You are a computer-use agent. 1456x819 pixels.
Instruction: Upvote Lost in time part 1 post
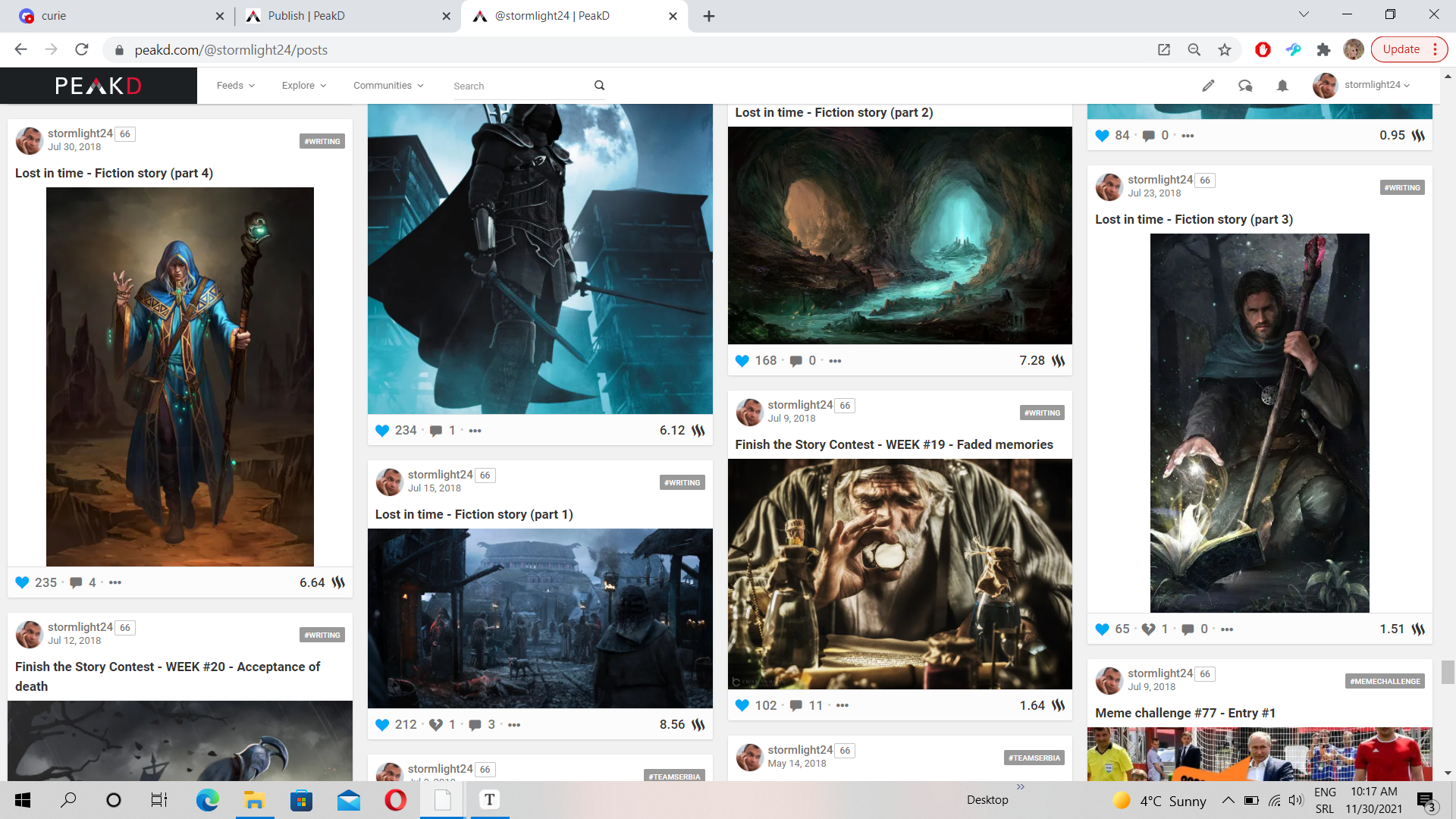coord(382,725)
